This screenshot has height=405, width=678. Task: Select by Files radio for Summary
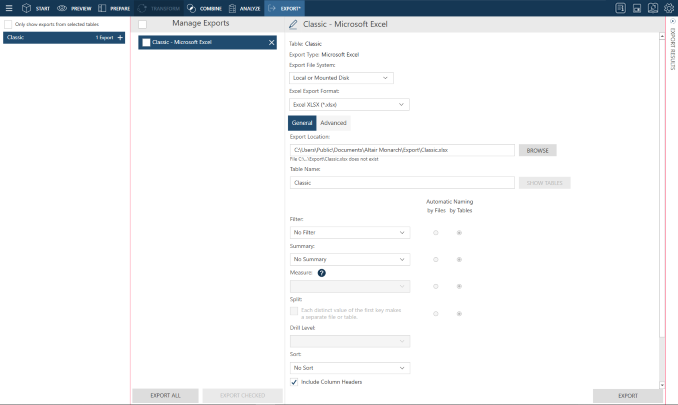pyautogui.click(x=436, y=260)
